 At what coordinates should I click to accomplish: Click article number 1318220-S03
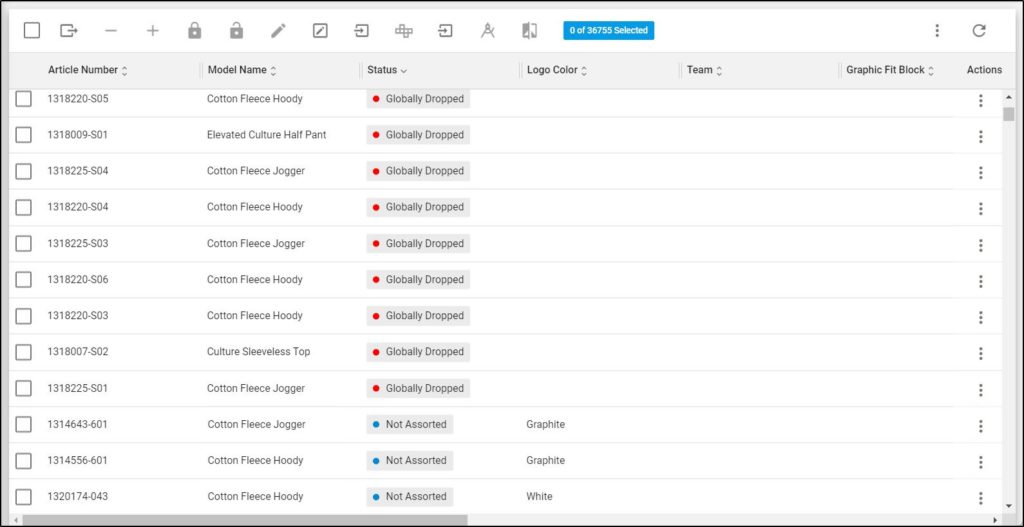click(78, 315)
